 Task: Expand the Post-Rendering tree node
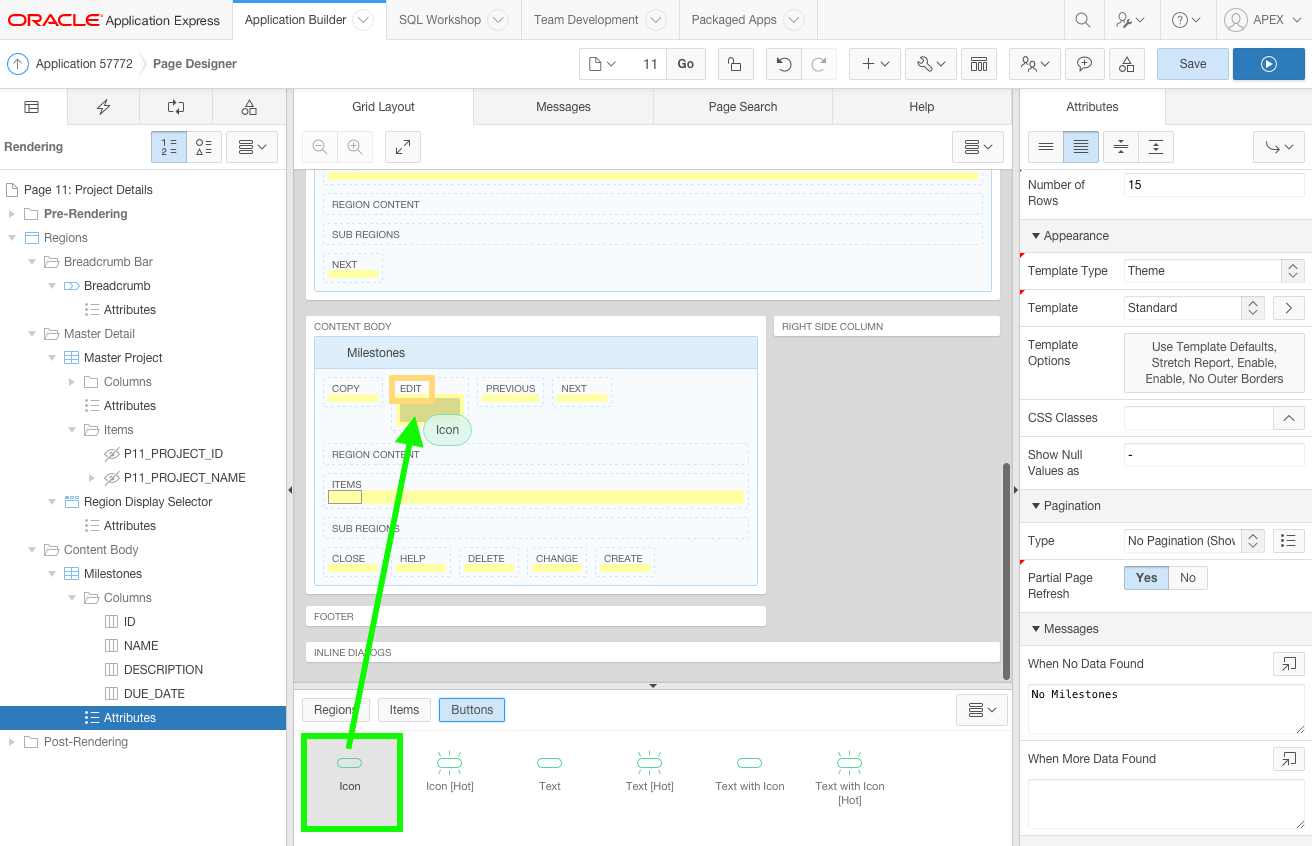tap(12, 742)
